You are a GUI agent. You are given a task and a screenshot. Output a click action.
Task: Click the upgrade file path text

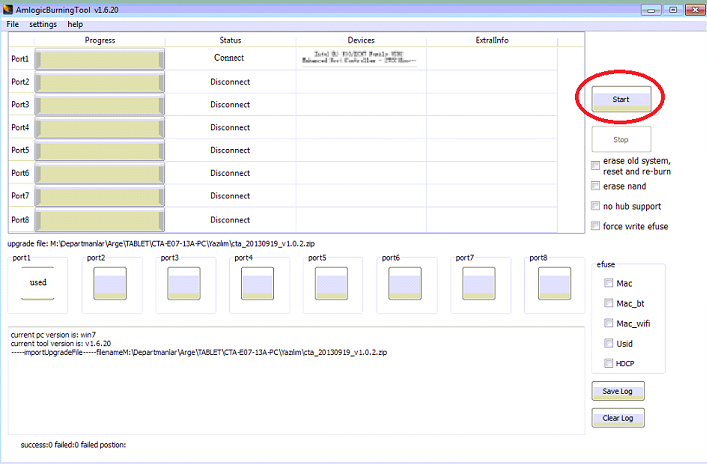[161, 243]
